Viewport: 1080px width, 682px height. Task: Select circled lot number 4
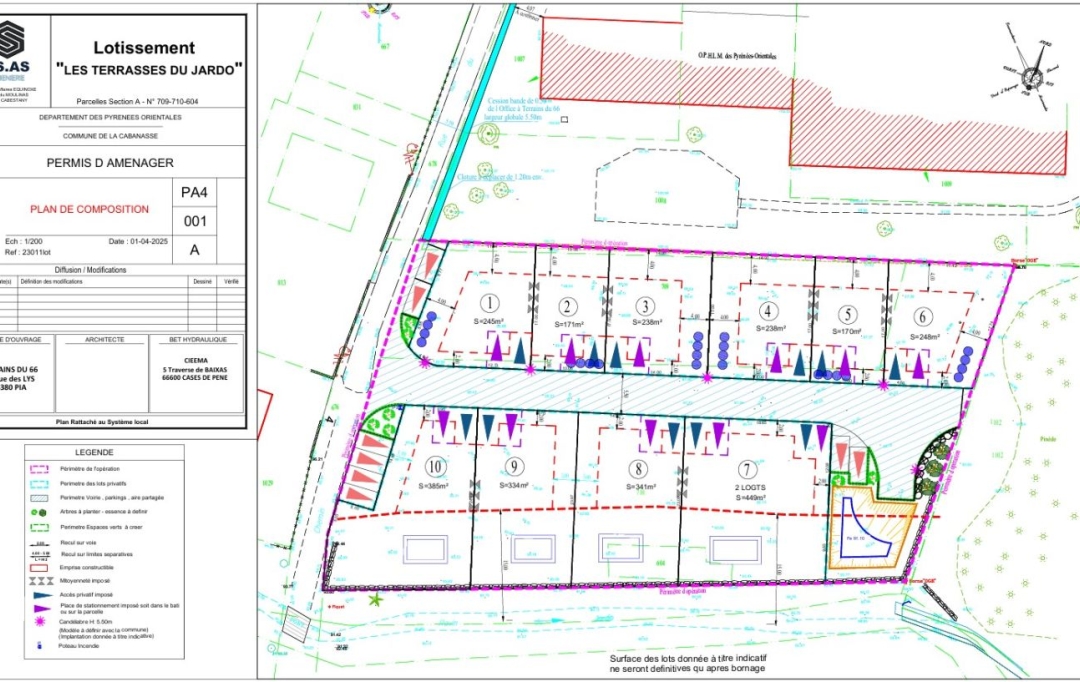(x=768, y=311)
